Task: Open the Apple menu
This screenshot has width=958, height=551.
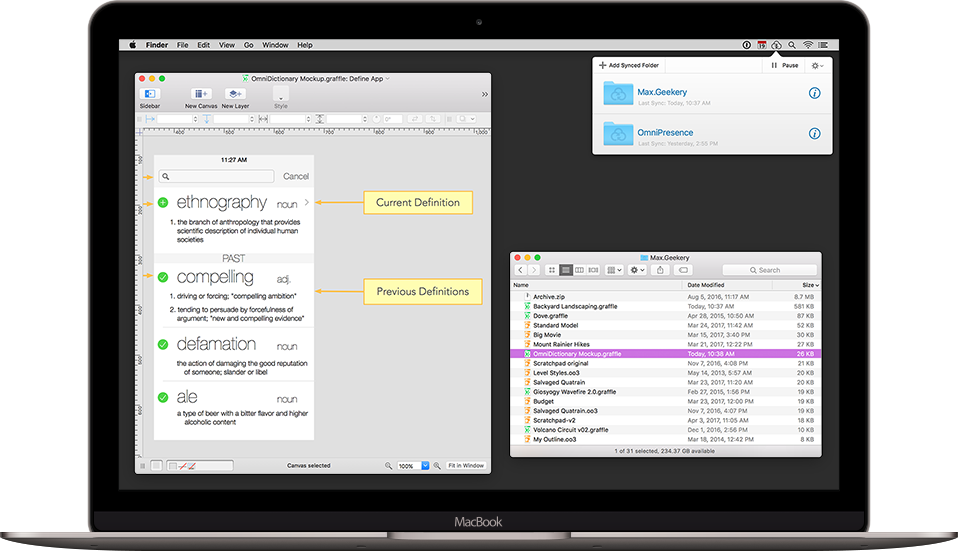Action: [x=133, y=45]
